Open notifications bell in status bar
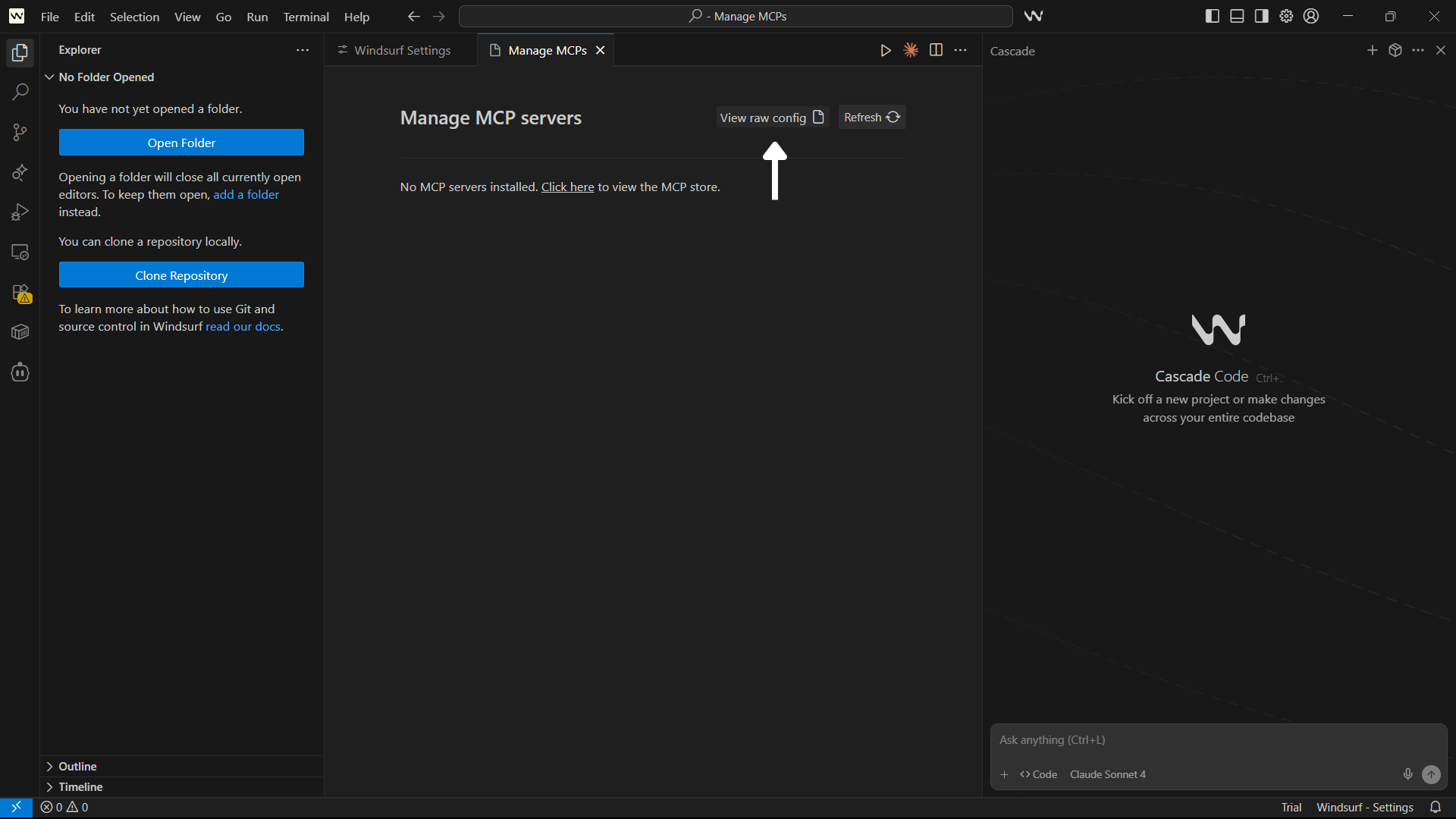Viewport: 1456px width, 819px height. coord(1436,808)
